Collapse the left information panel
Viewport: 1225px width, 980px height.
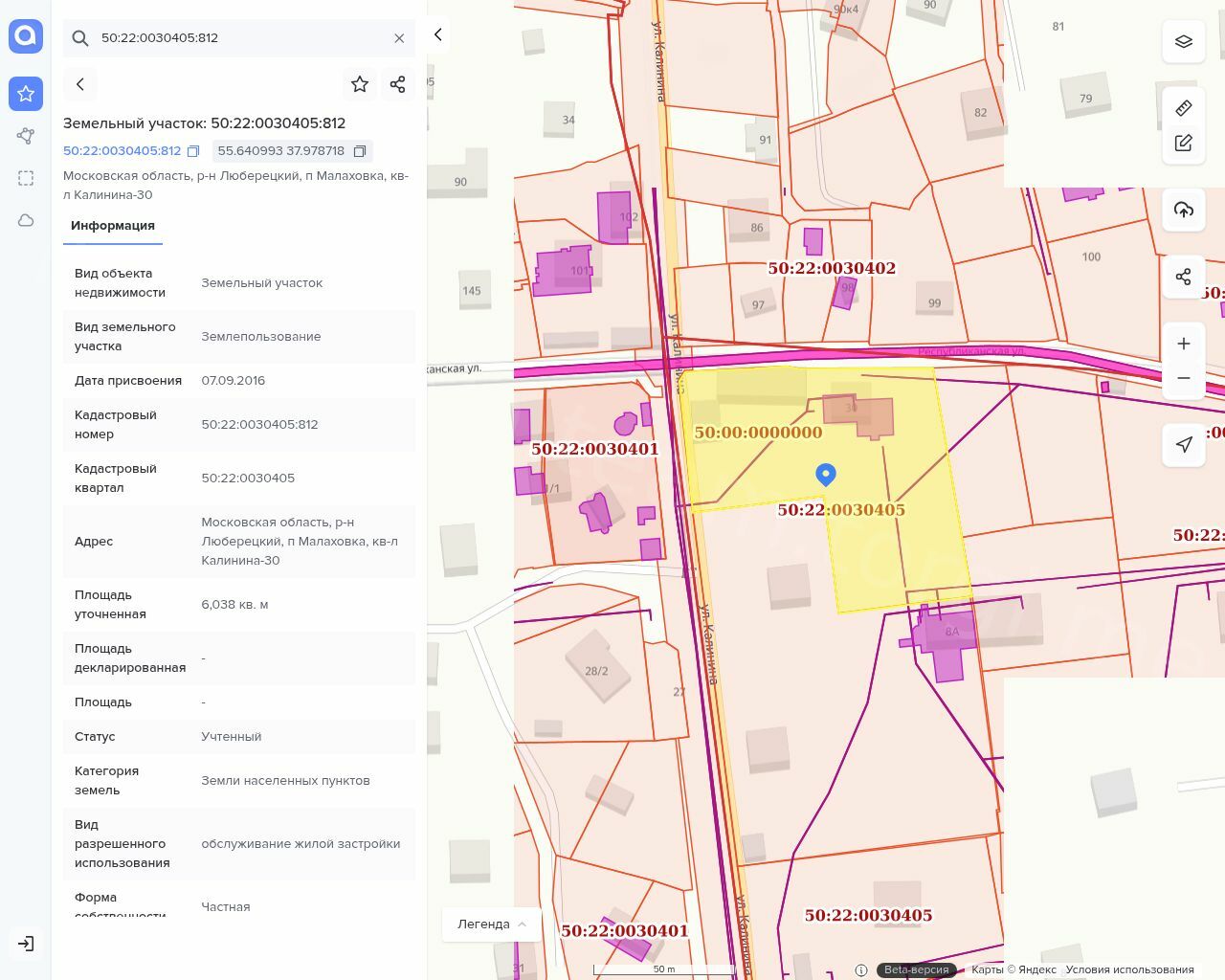438,34
